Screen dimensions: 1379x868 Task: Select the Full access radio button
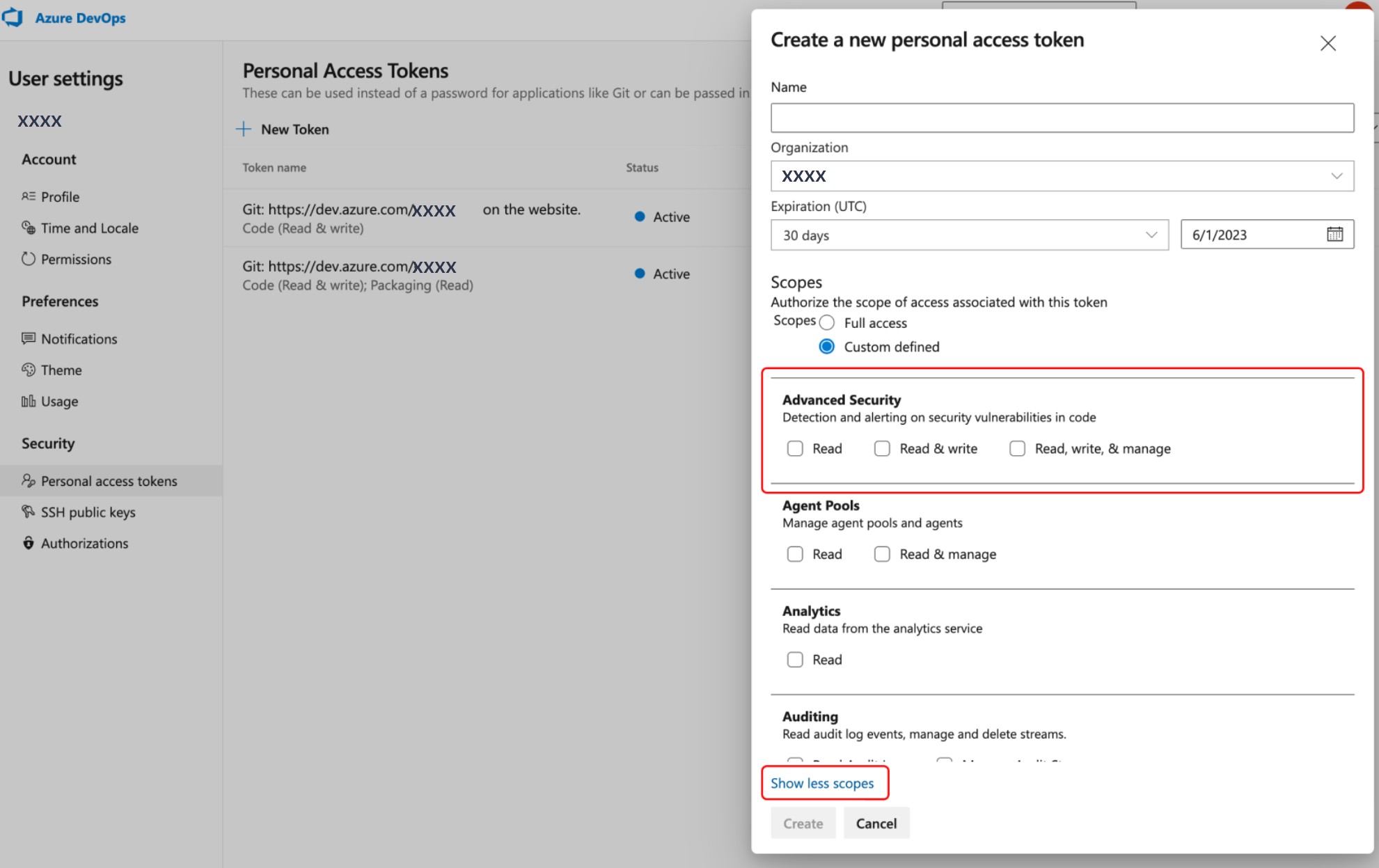point(826,323)
